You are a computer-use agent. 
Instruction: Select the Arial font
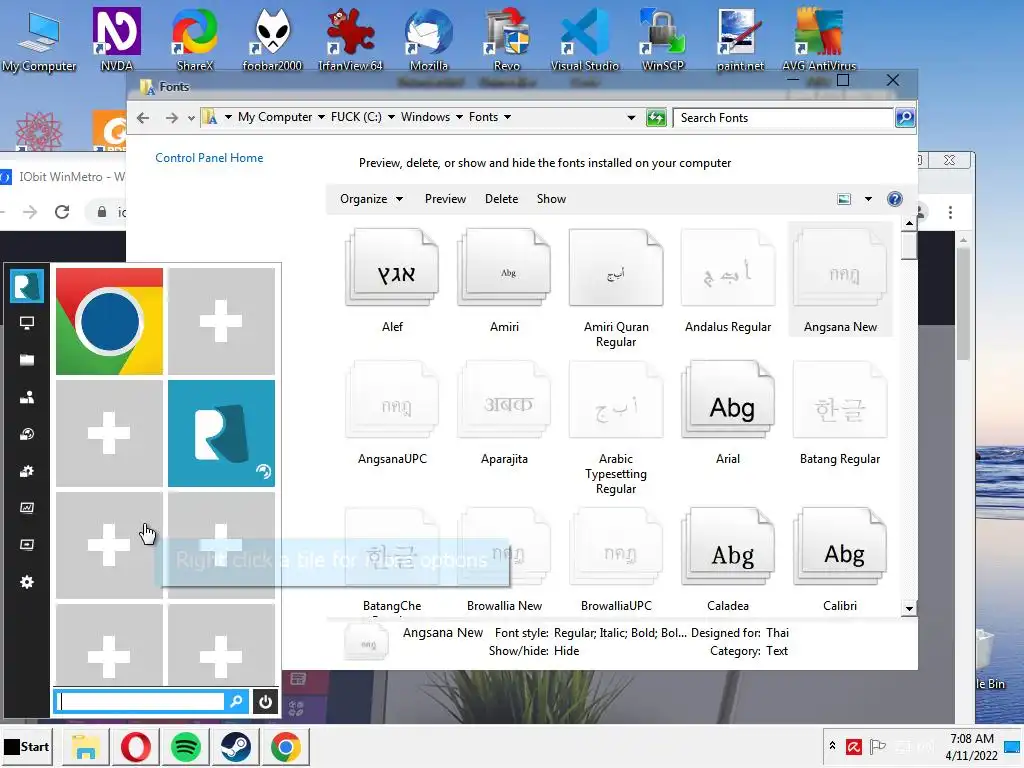(728, 413)
